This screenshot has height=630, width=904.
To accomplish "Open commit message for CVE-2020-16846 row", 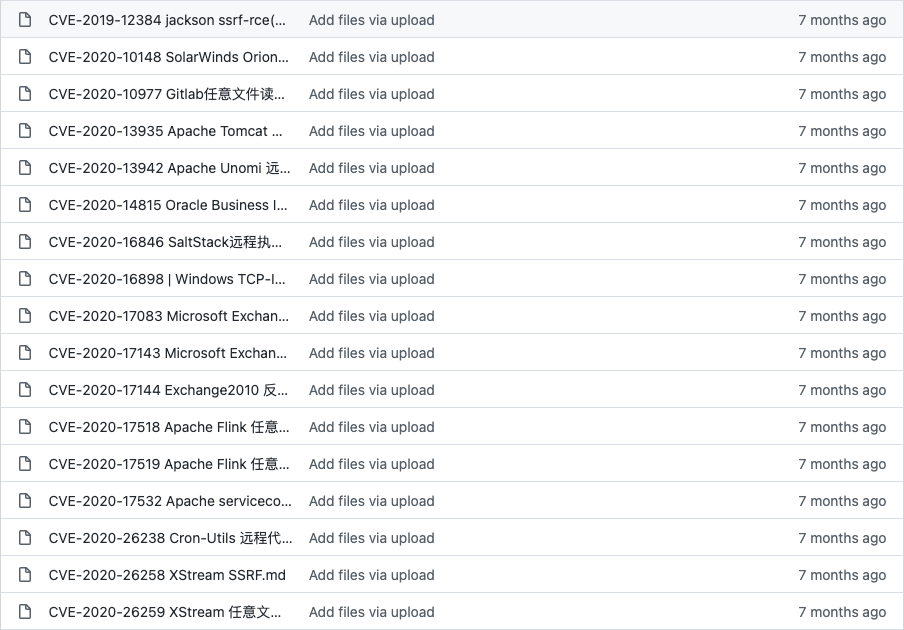I will [372, 242].
